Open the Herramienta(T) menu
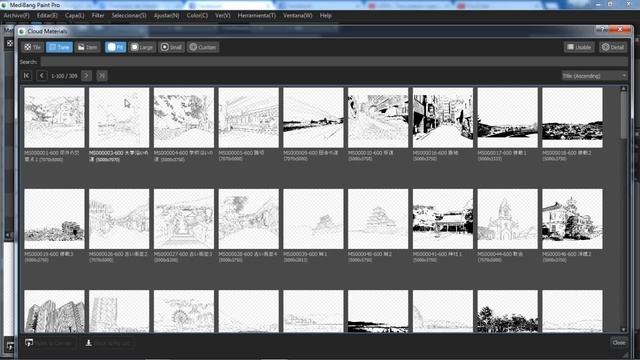 point(257,16)
